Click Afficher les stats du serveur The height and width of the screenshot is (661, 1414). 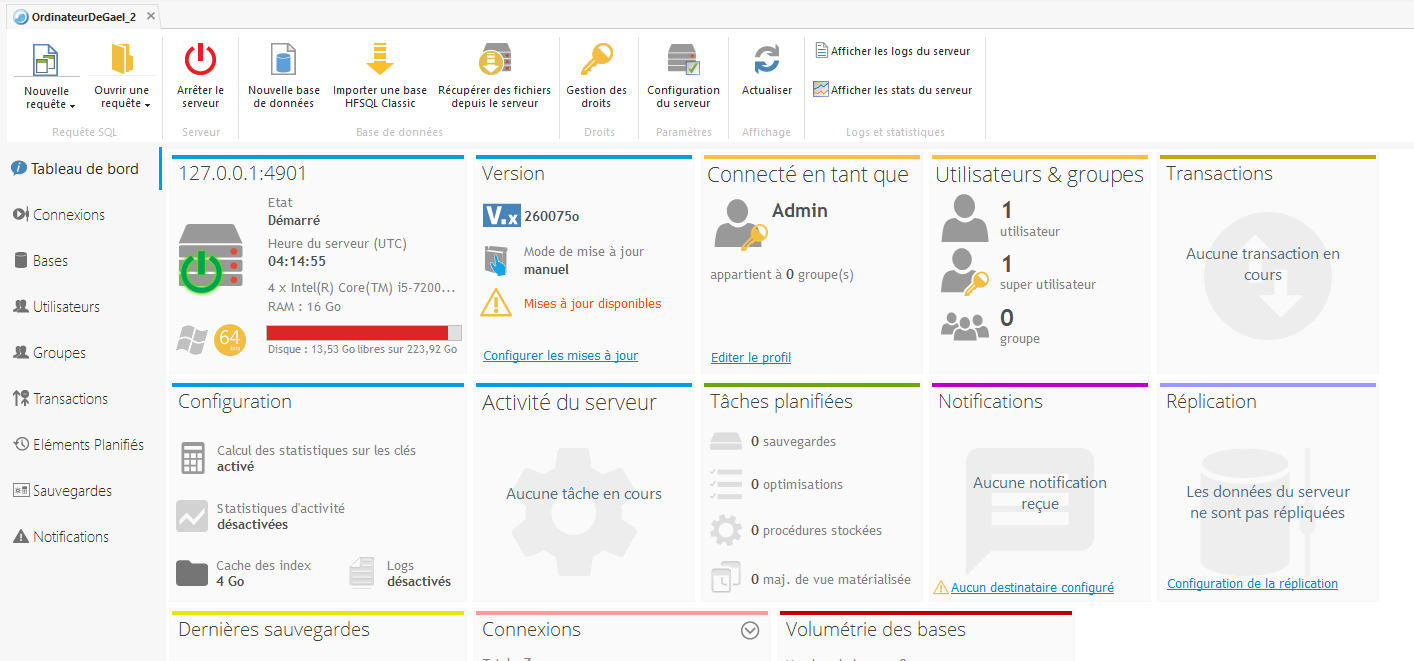click(893, 90)
